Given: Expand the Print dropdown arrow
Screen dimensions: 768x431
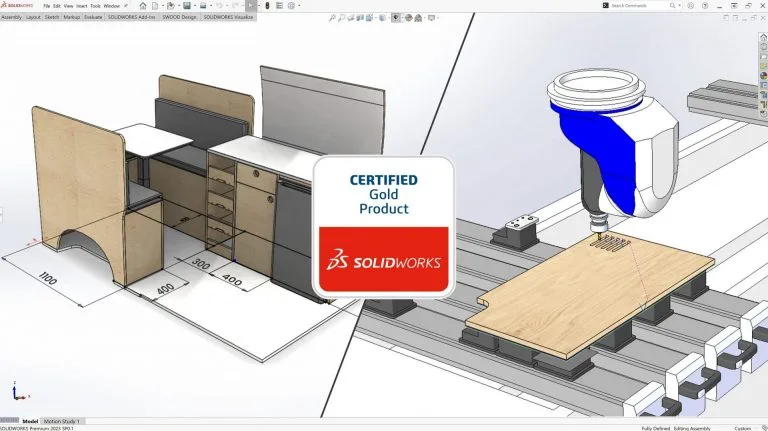Looking at the screenshot, I should pyautogui.click(x=211, y=6).
